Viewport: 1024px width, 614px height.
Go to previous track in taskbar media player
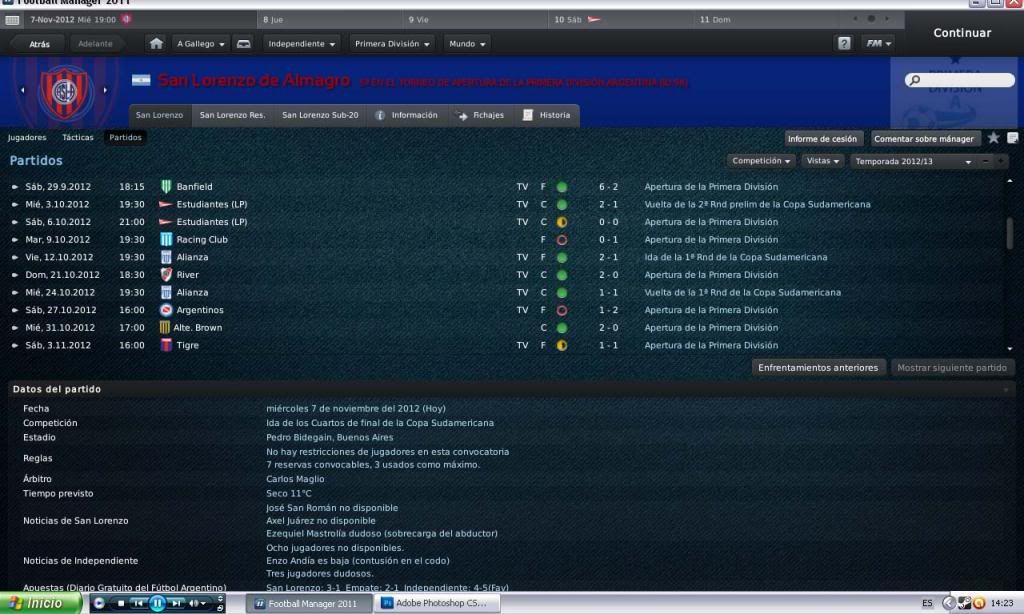pyautogui.click(x=138, y=604)
